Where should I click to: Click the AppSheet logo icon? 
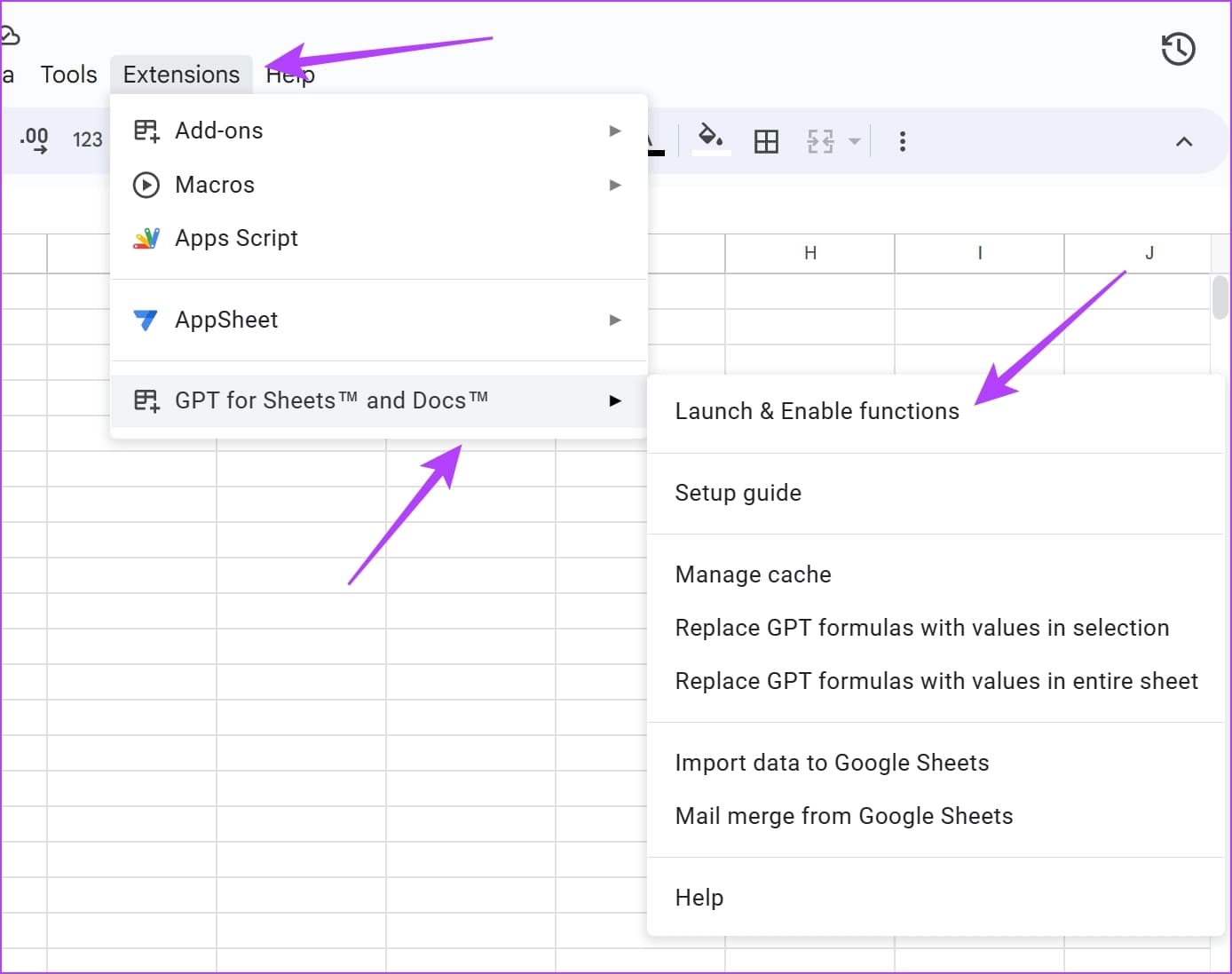(146, 320)
